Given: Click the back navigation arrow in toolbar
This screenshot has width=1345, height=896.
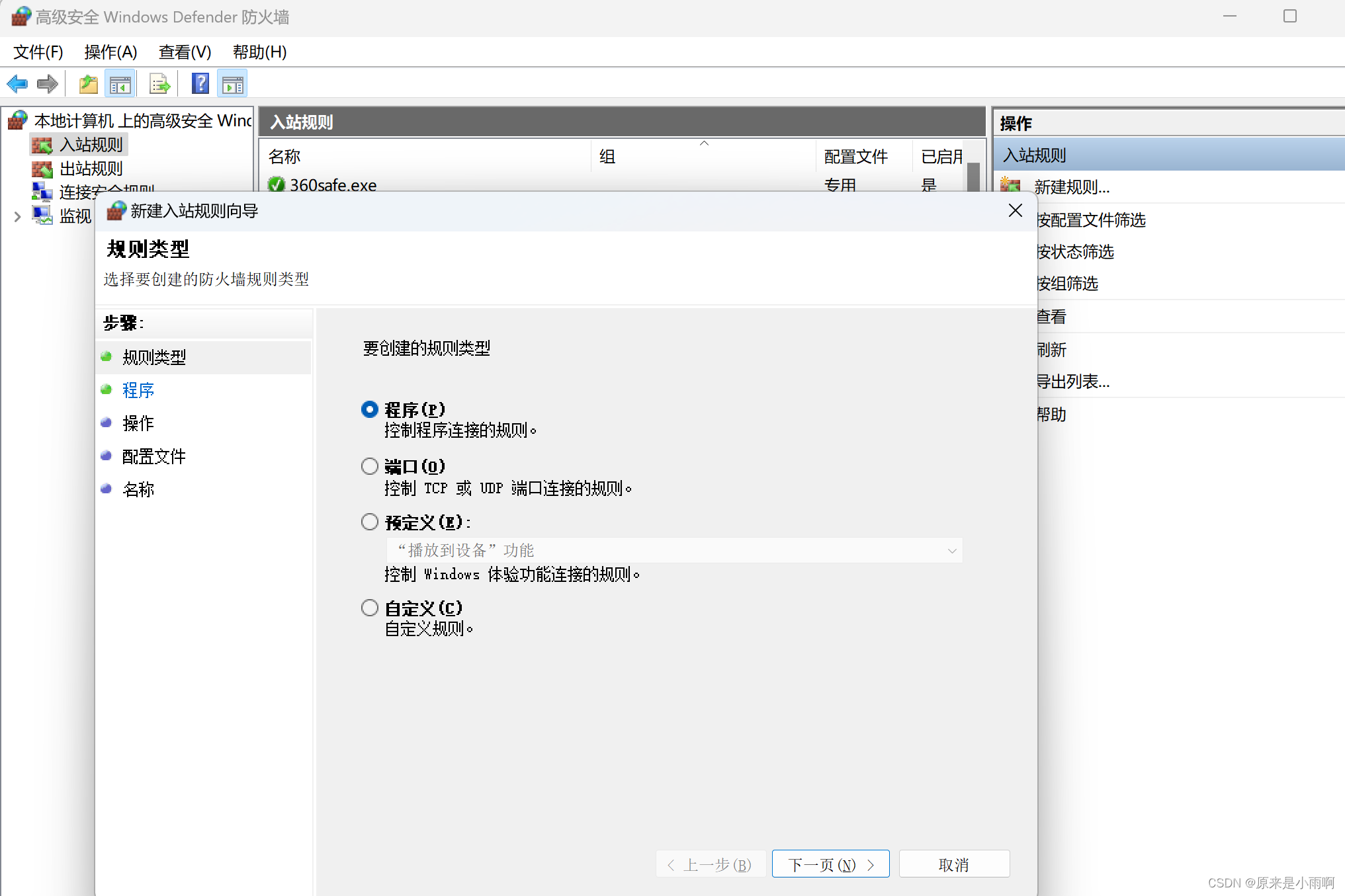Looking at the screenshot, I should point(17,83).
